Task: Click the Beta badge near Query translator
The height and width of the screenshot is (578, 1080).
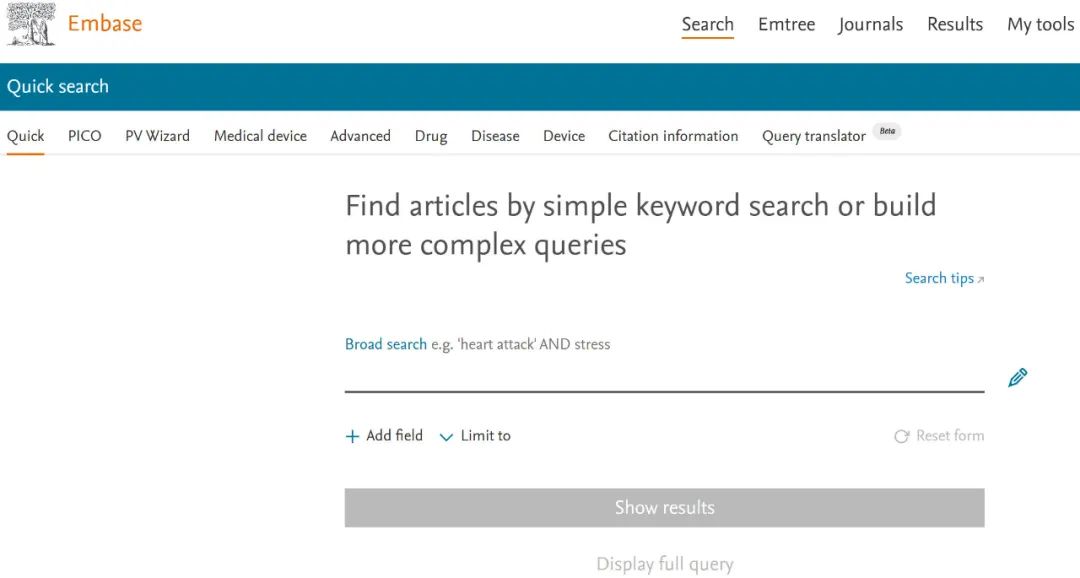Action: point(887,131)
